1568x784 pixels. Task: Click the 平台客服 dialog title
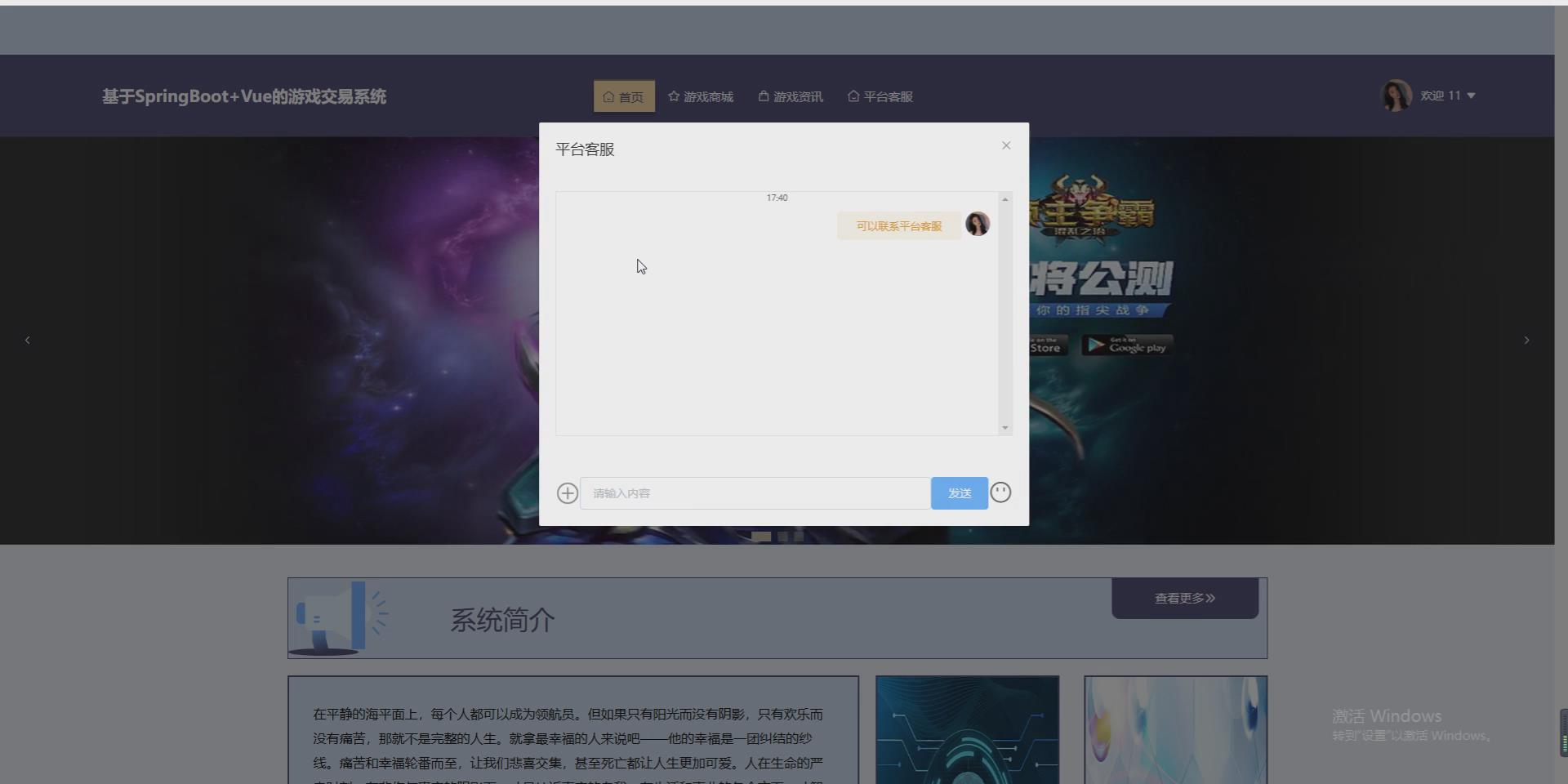[x=585, y=149]
